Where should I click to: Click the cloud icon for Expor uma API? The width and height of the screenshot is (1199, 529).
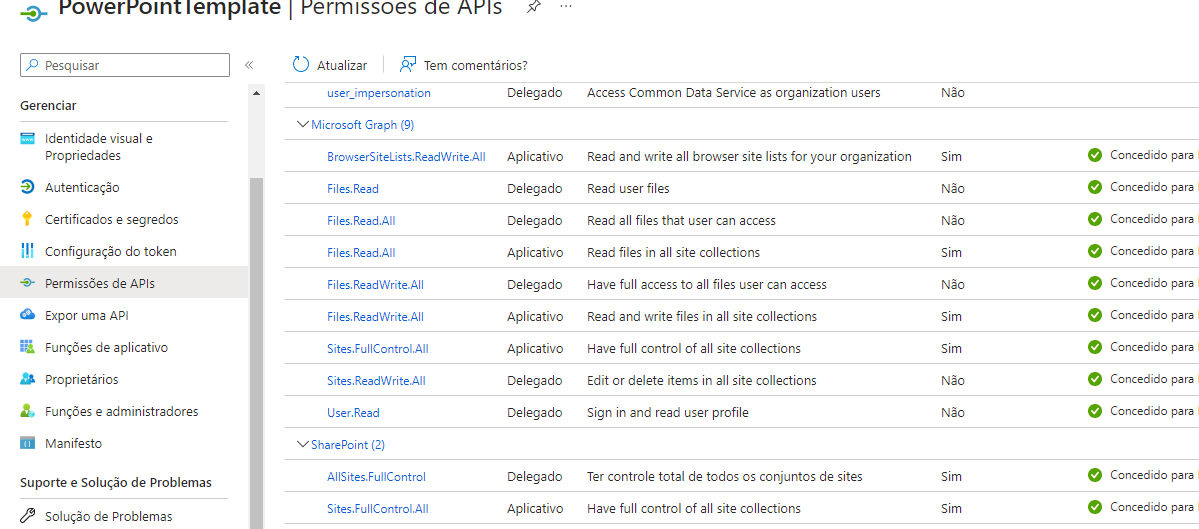28,315
